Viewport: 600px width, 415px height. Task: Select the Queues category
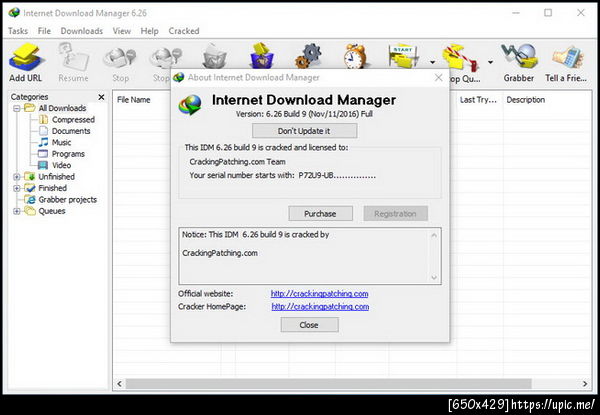tap(52, 211)
